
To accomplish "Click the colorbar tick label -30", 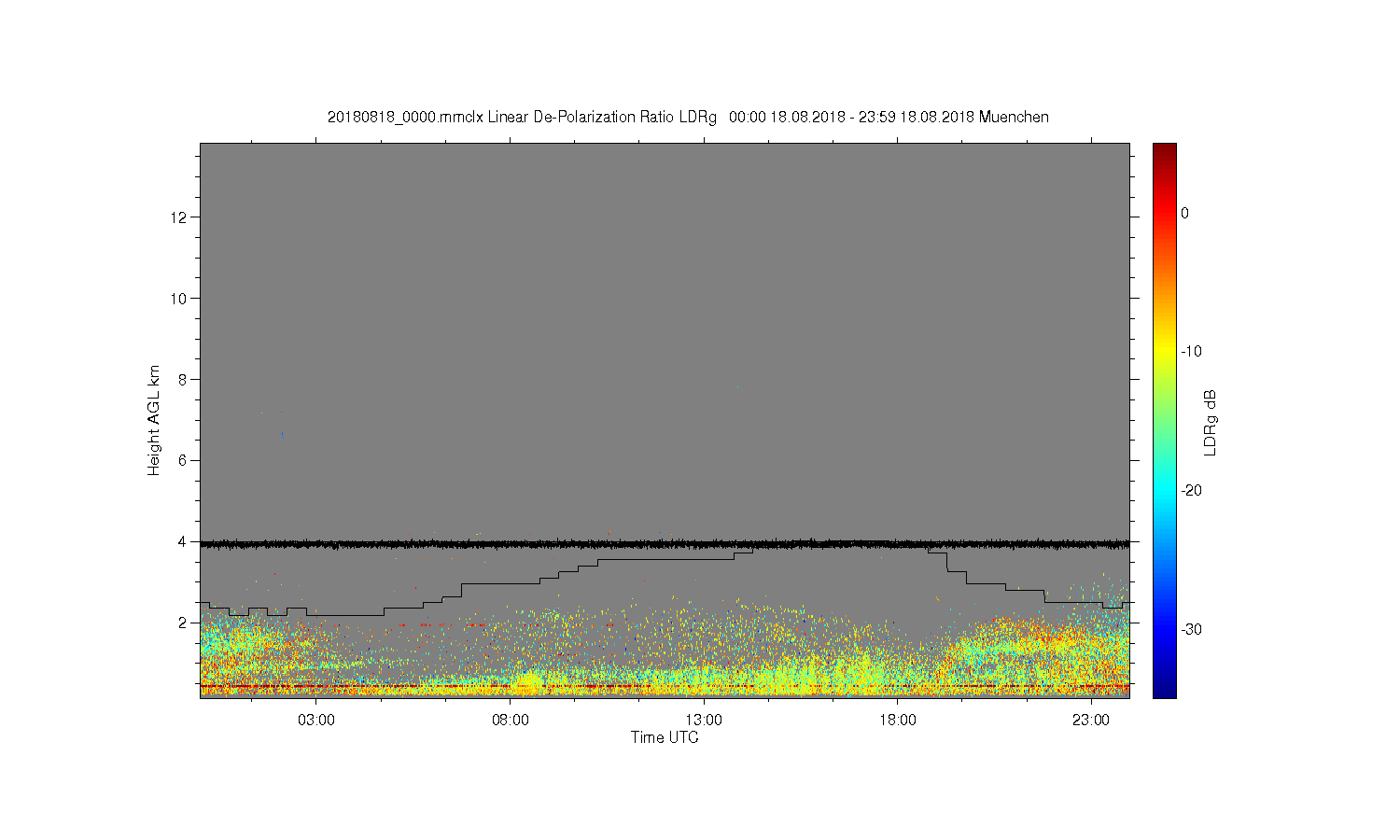I will tap(1191, 629).
